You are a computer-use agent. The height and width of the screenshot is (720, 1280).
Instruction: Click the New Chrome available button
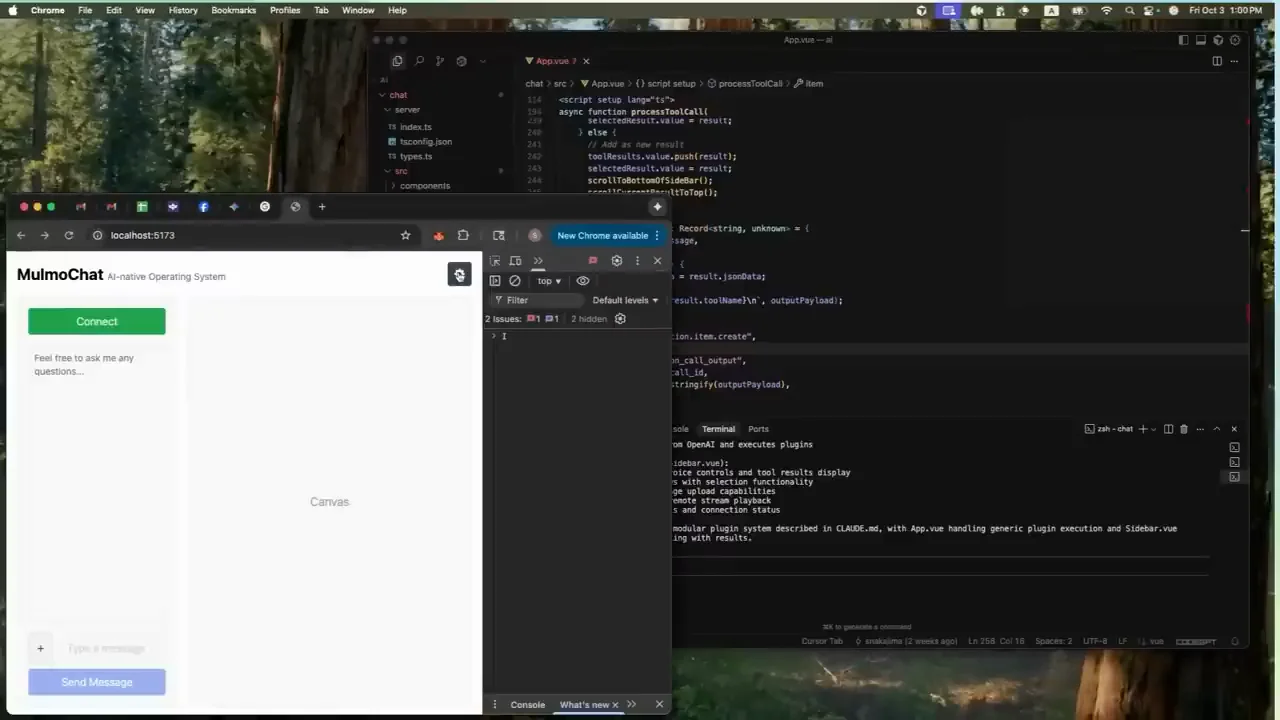603,235
